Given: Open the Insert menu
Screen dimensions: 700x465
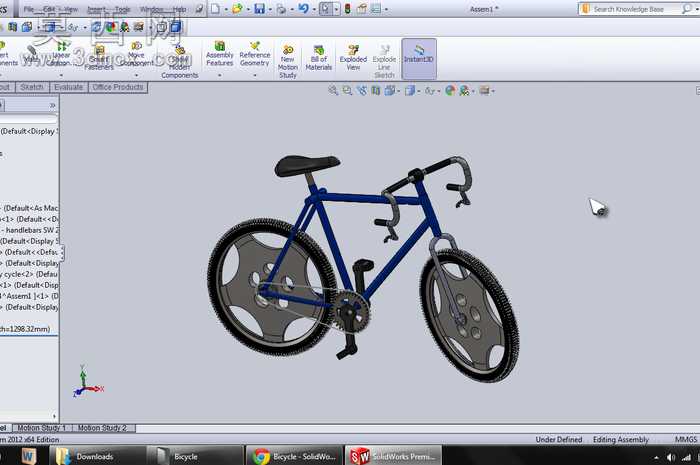Looking at the screenshot, I should pos(96,9).
